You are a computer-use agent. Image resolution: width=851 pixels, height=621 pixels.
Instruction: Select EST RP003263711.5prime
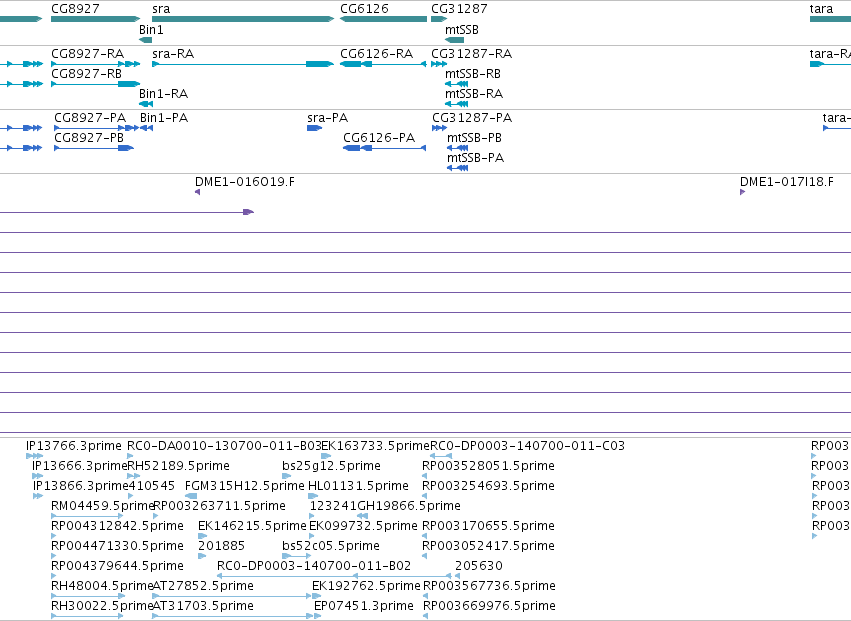pos(156,516)
